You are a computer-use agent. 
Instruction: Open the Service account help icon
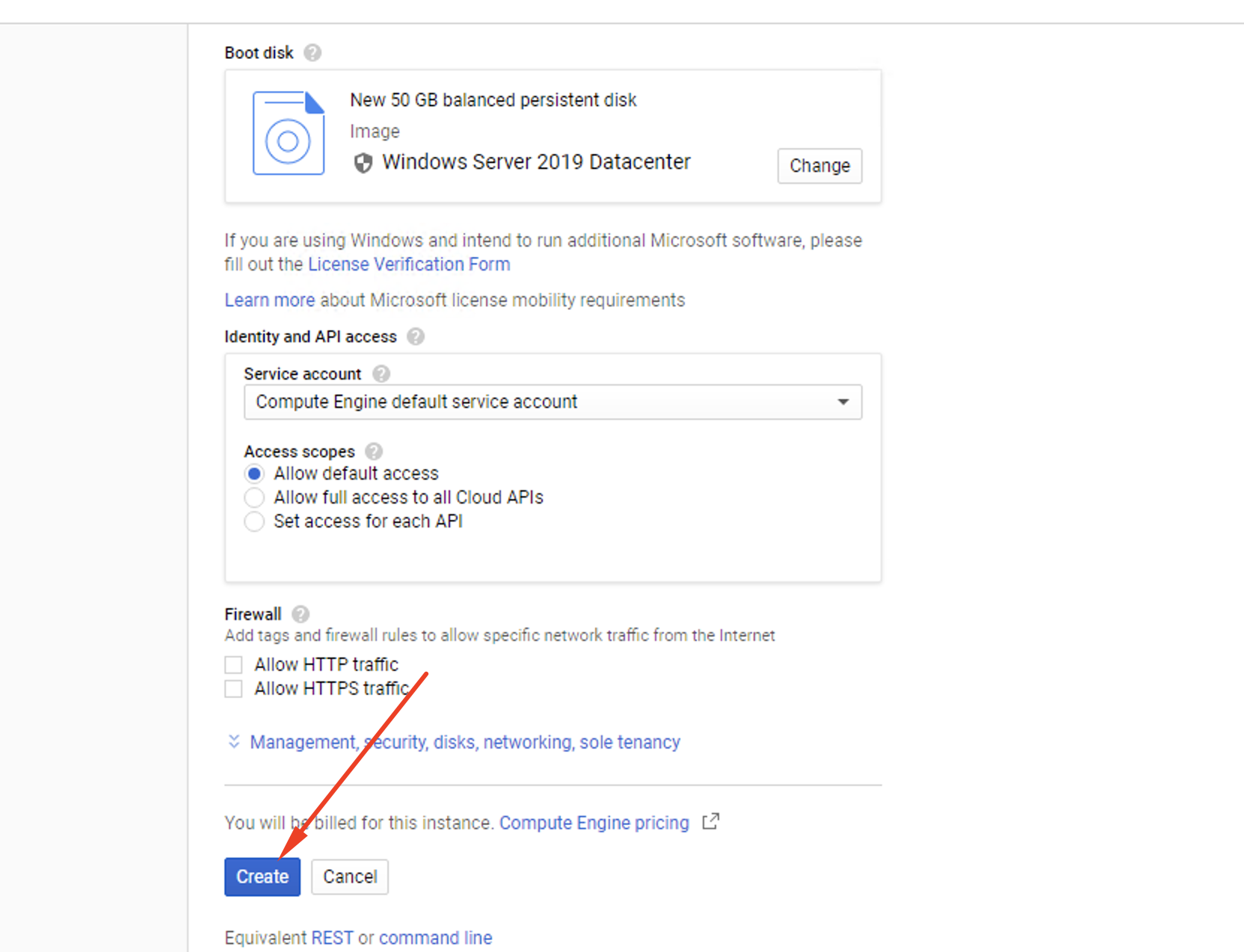click(381, 374)
